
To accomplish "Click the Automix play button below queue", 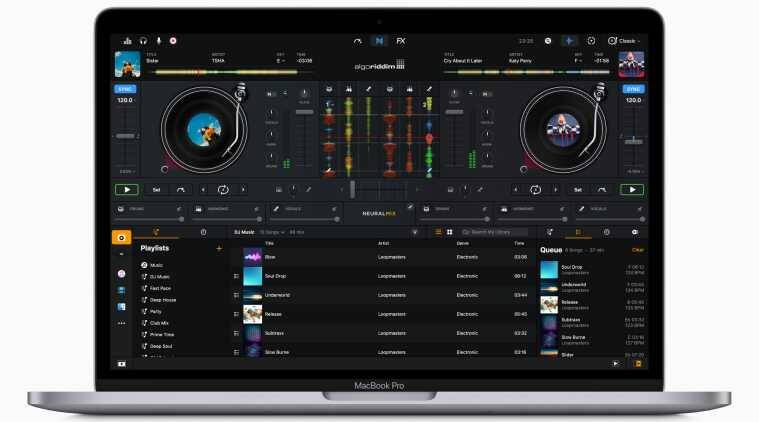I will click(x=616, y=363).
